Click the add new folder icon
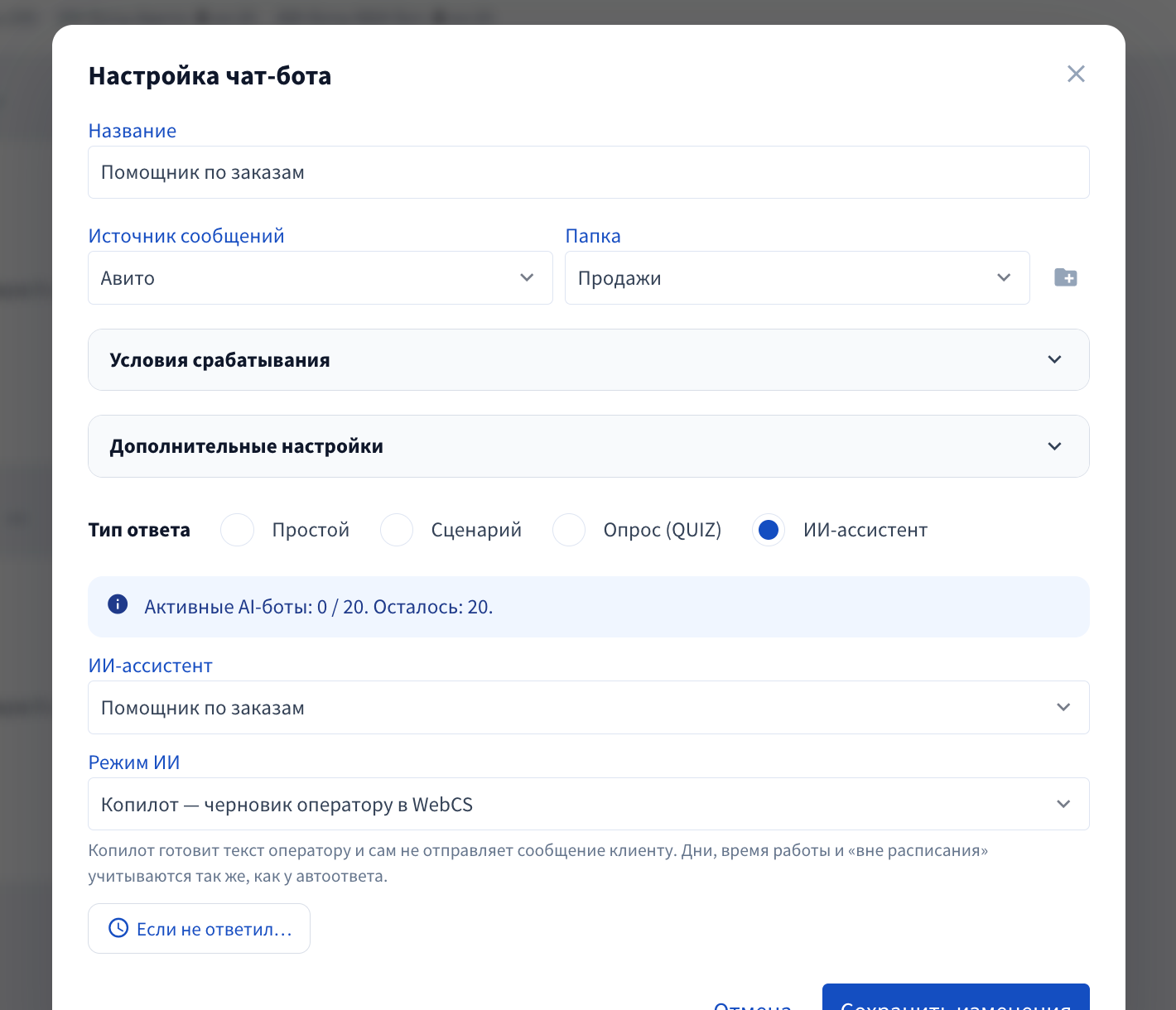The width and height of the screenshot is (1176, 1010). pyautogui.click(x=1066, y=277)
